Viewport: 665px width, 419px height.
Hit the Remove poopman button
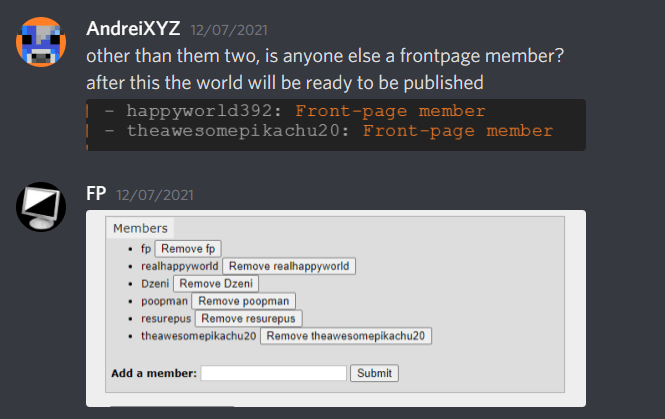pos(243,301)
